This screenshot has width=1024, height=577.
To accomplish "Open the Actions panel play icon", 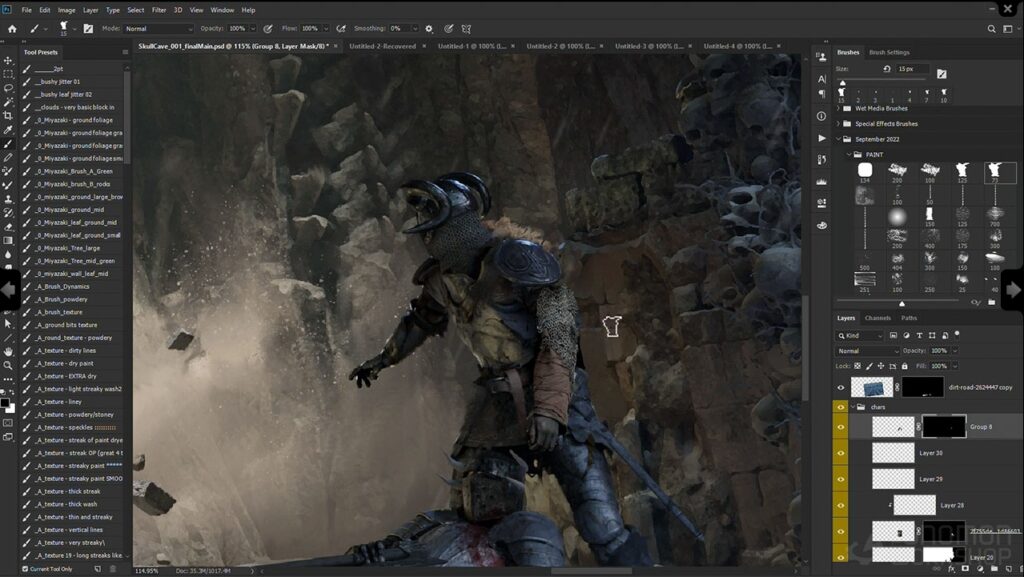I will click(822, 138).
